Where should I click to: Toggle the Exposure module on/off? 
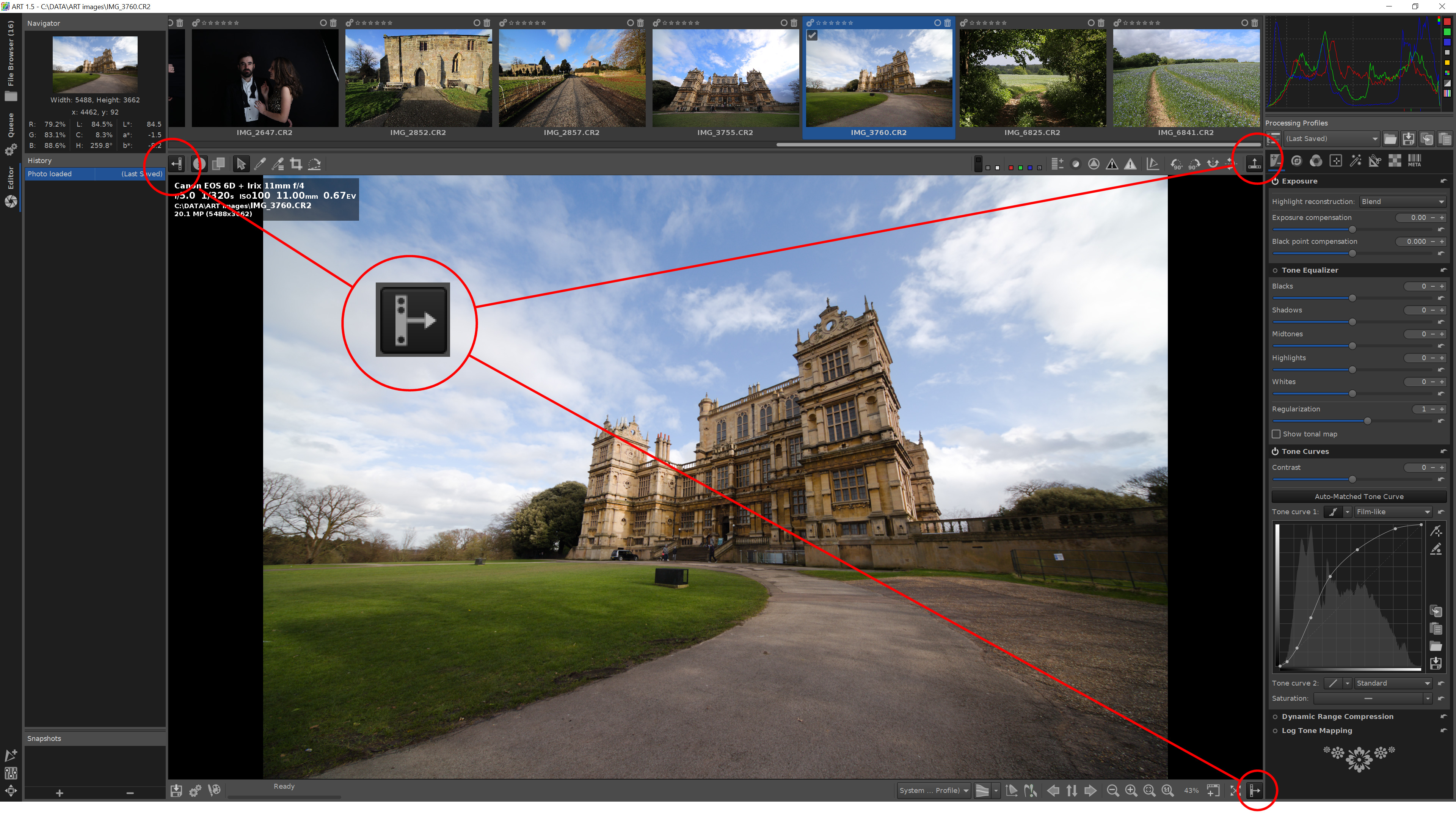pos(1275,181)
